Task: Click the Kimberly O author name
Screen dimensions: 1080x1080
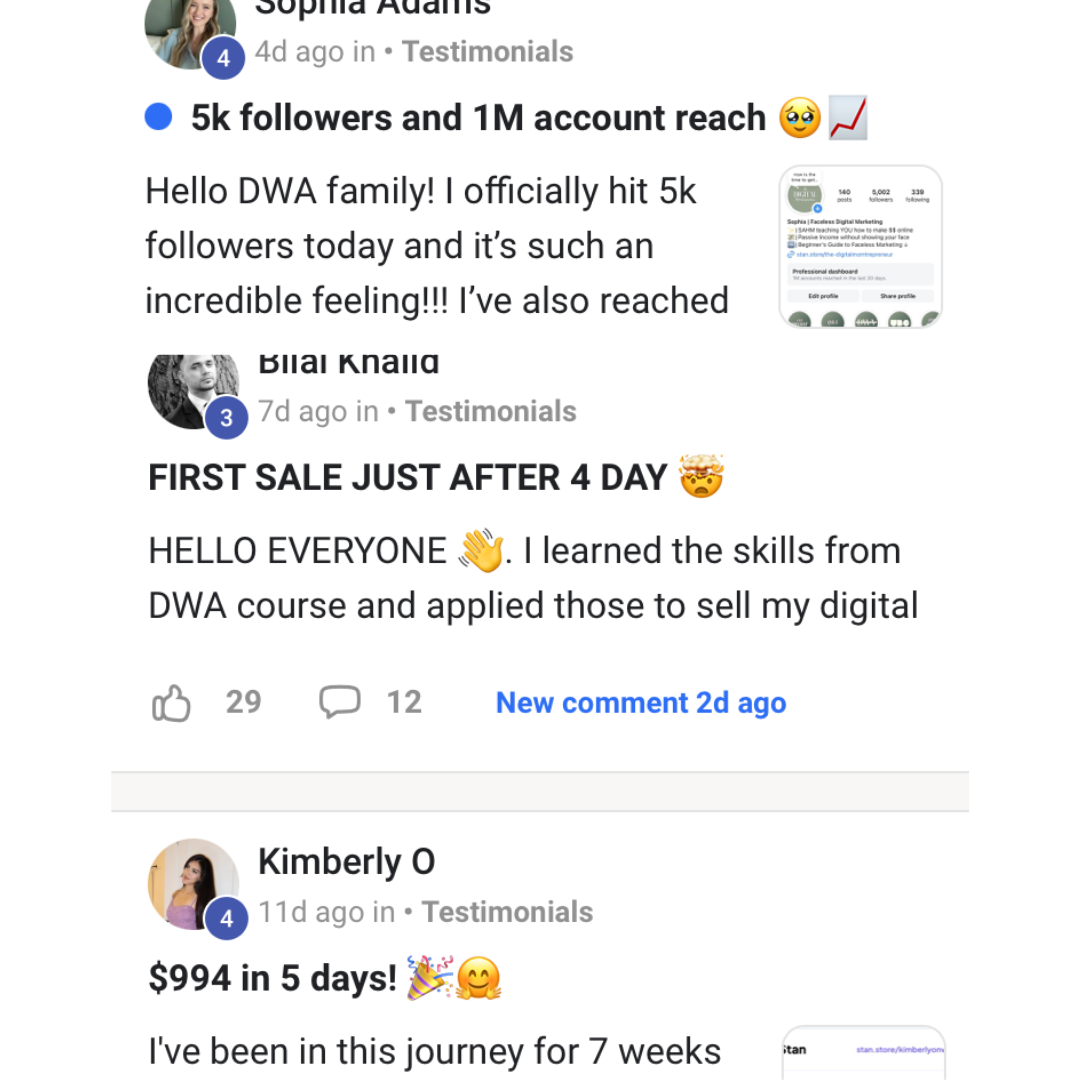Action: click(346, 861)
